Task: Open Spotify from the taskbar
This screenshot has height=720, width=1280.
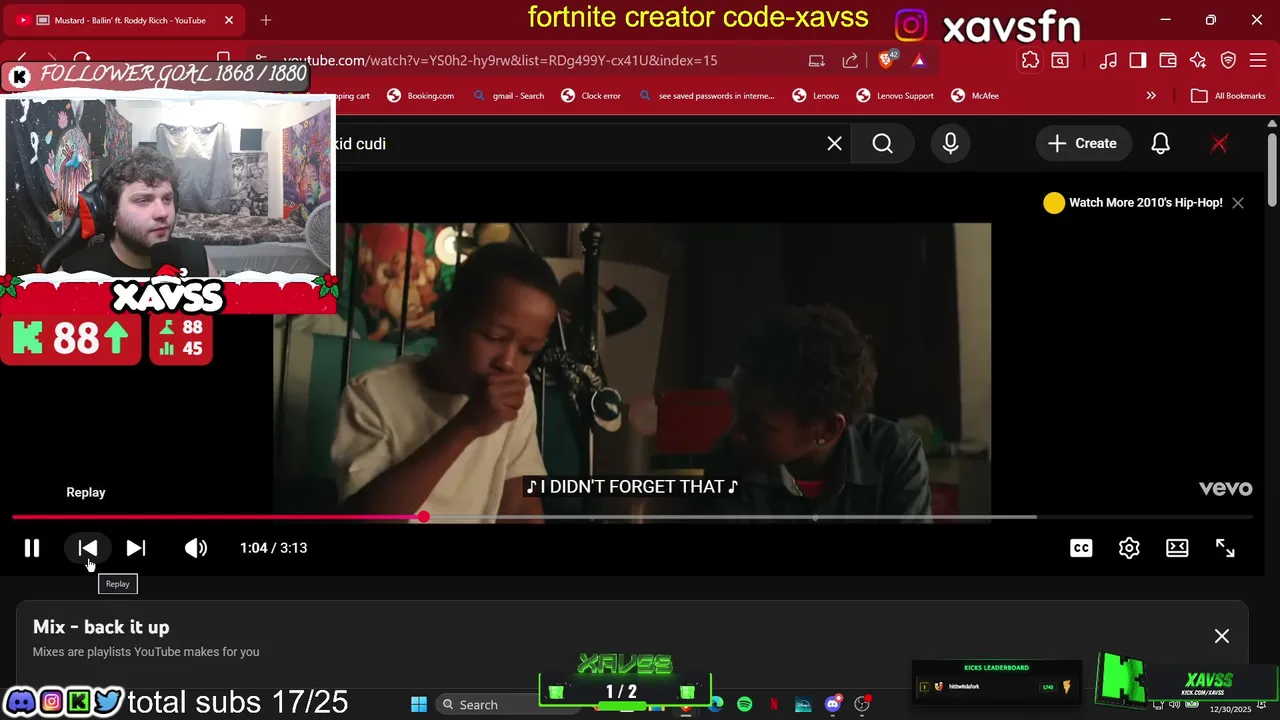Action: click(x=744, y=704)
